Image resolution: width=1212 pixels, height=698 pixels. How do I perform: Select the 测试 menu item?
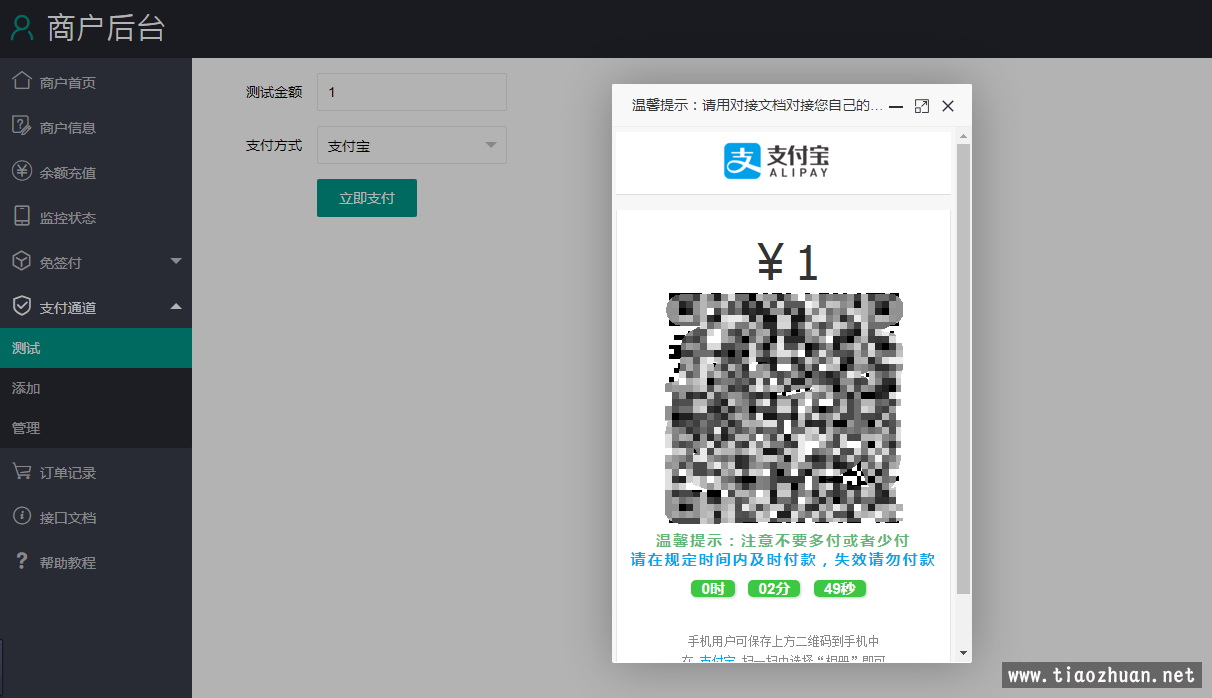click(x=96, y=348)
